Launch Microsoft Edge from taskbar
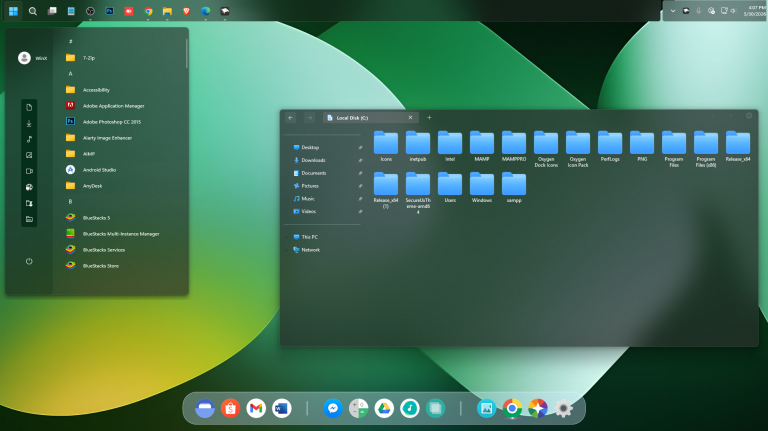 coord(206,11)
